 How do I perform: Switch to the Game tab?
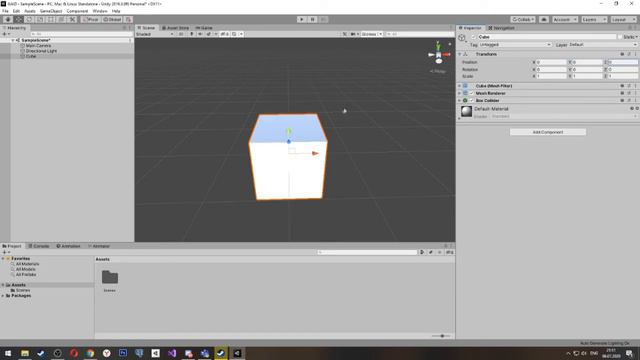pos(204,28)
